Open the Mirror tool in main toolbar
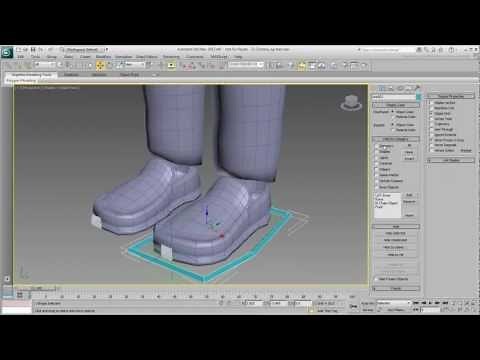 click(271, 66)
